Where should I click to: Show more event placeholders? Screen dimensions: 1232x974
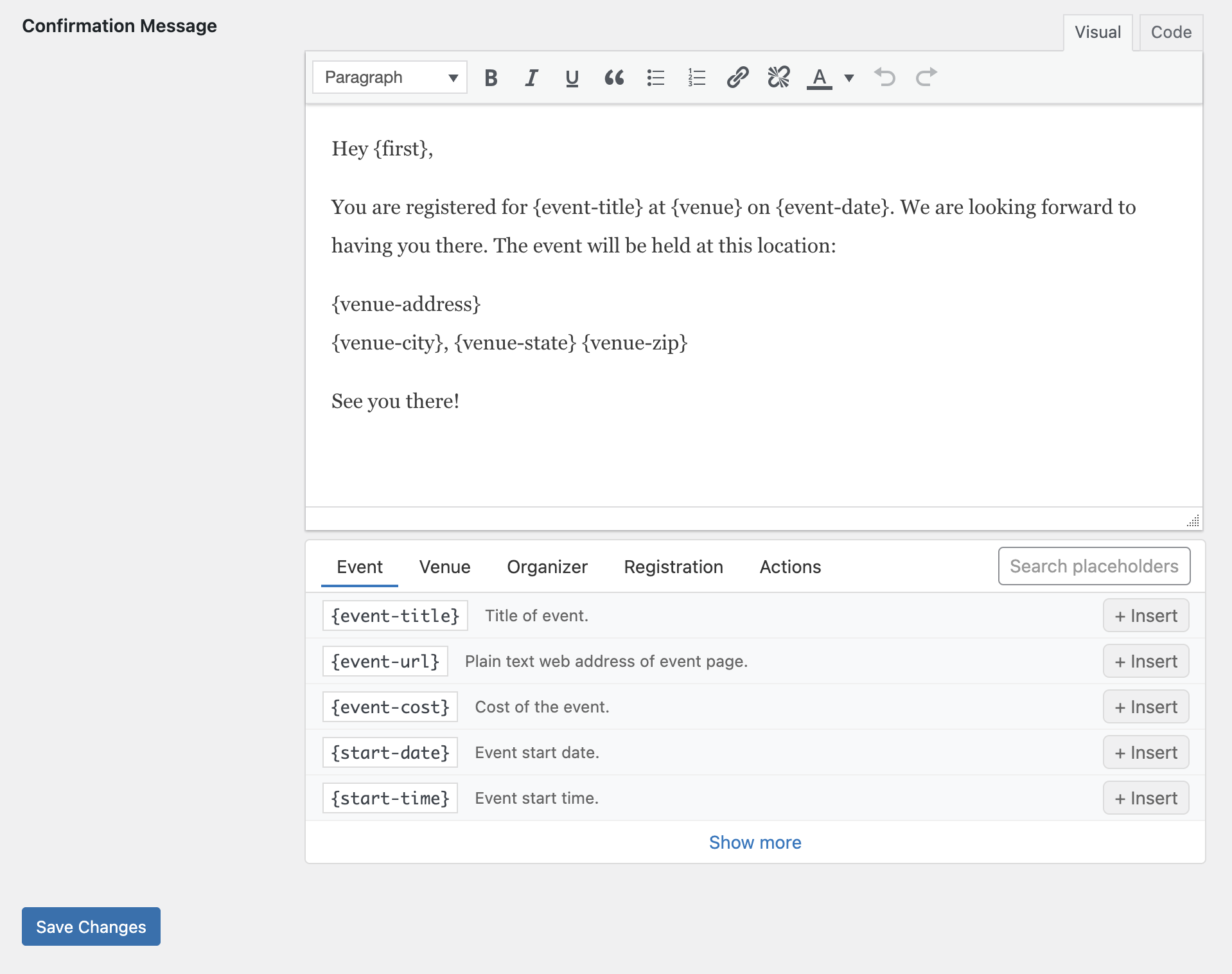tap(755, 842)
